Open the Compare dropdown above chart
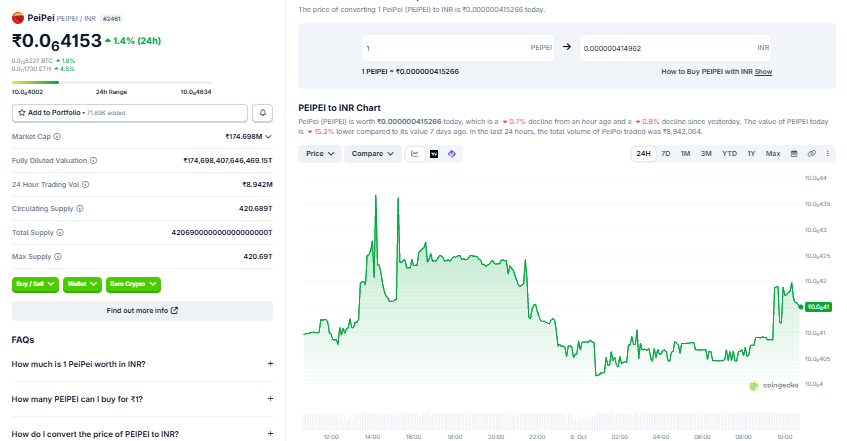Viewport: 847px width, 441px height. [373, 154]
